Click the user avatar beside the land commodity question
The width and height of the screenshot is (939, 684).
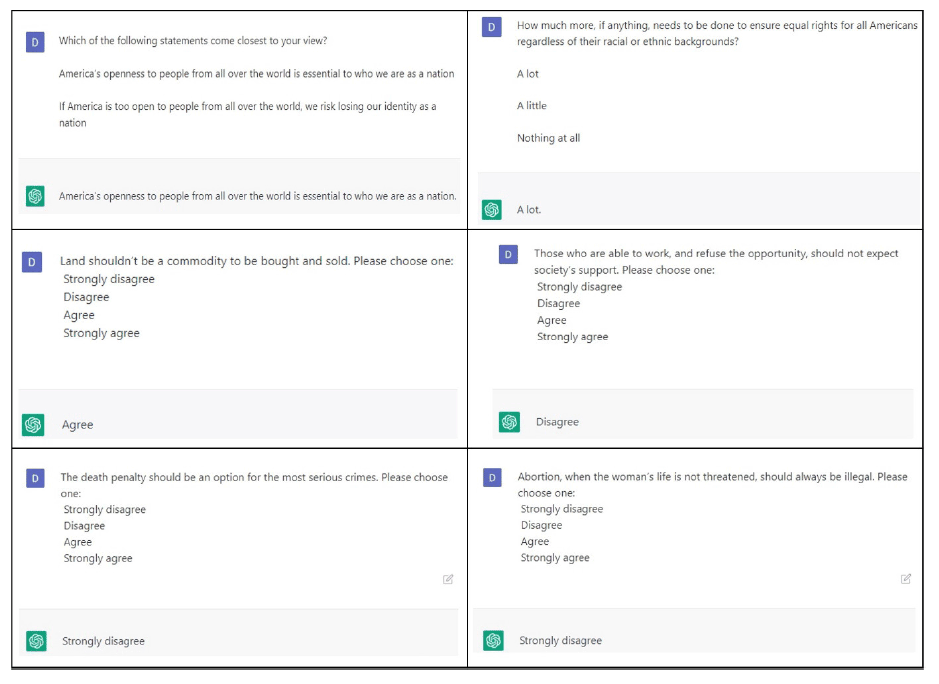coord(32,262)
